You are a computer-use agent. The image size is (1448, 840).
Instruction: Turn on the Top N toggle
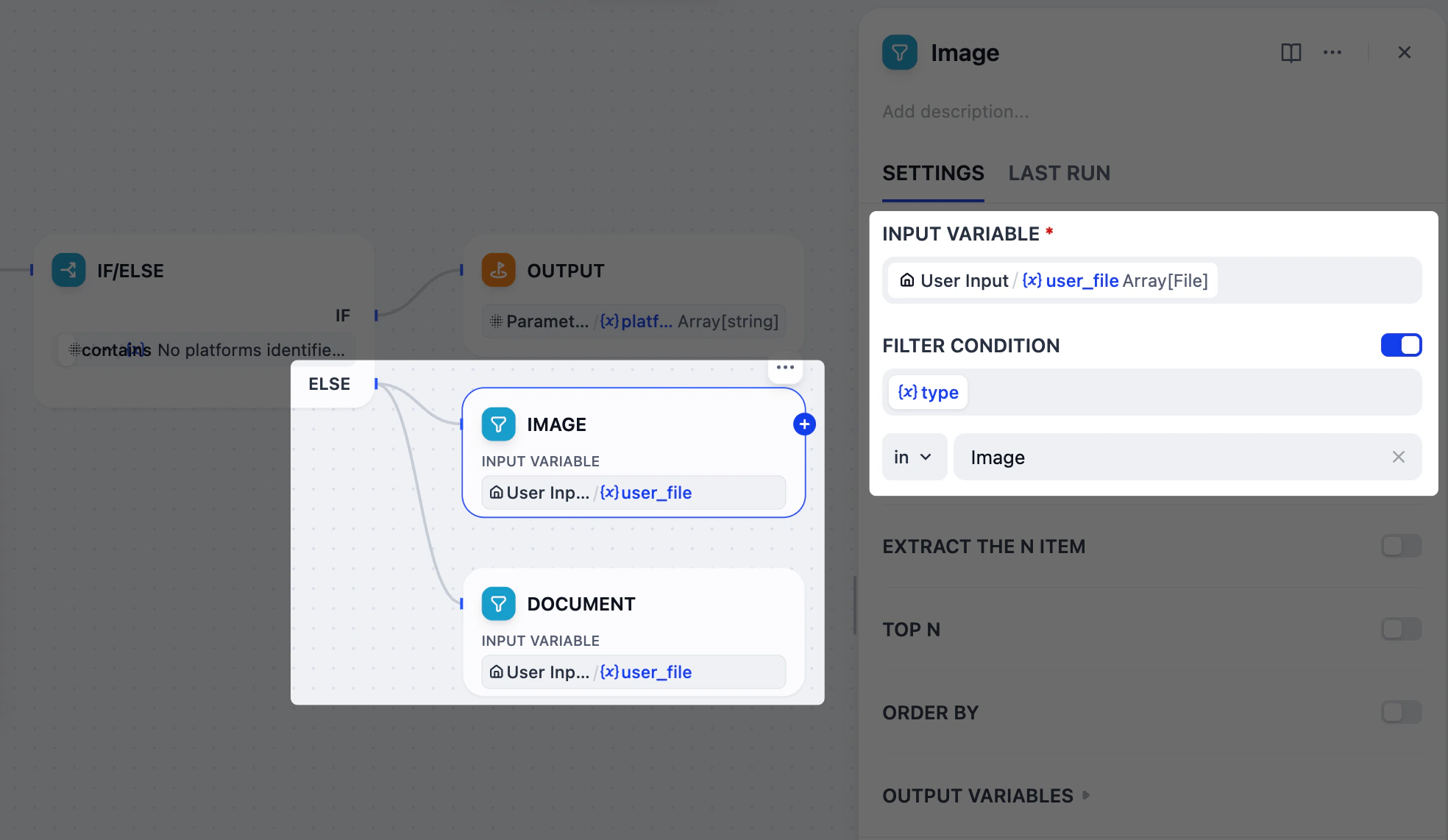1400,629
